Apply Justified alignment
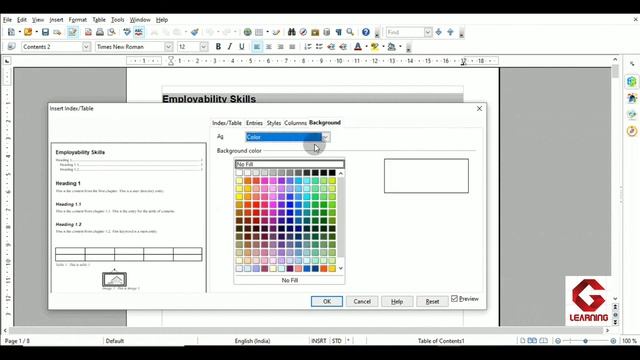This screenshot has width=640, height=360. point(292,47)
